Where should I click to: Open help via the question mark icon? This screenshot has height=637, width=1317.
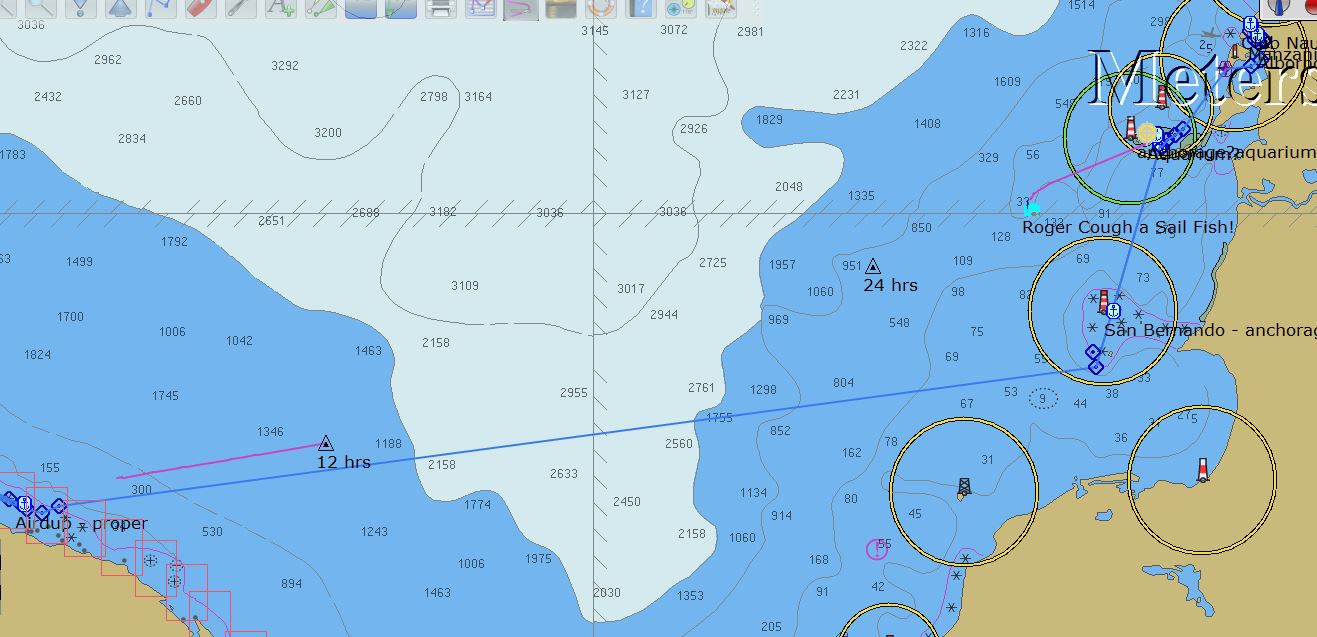click(641, 7)
